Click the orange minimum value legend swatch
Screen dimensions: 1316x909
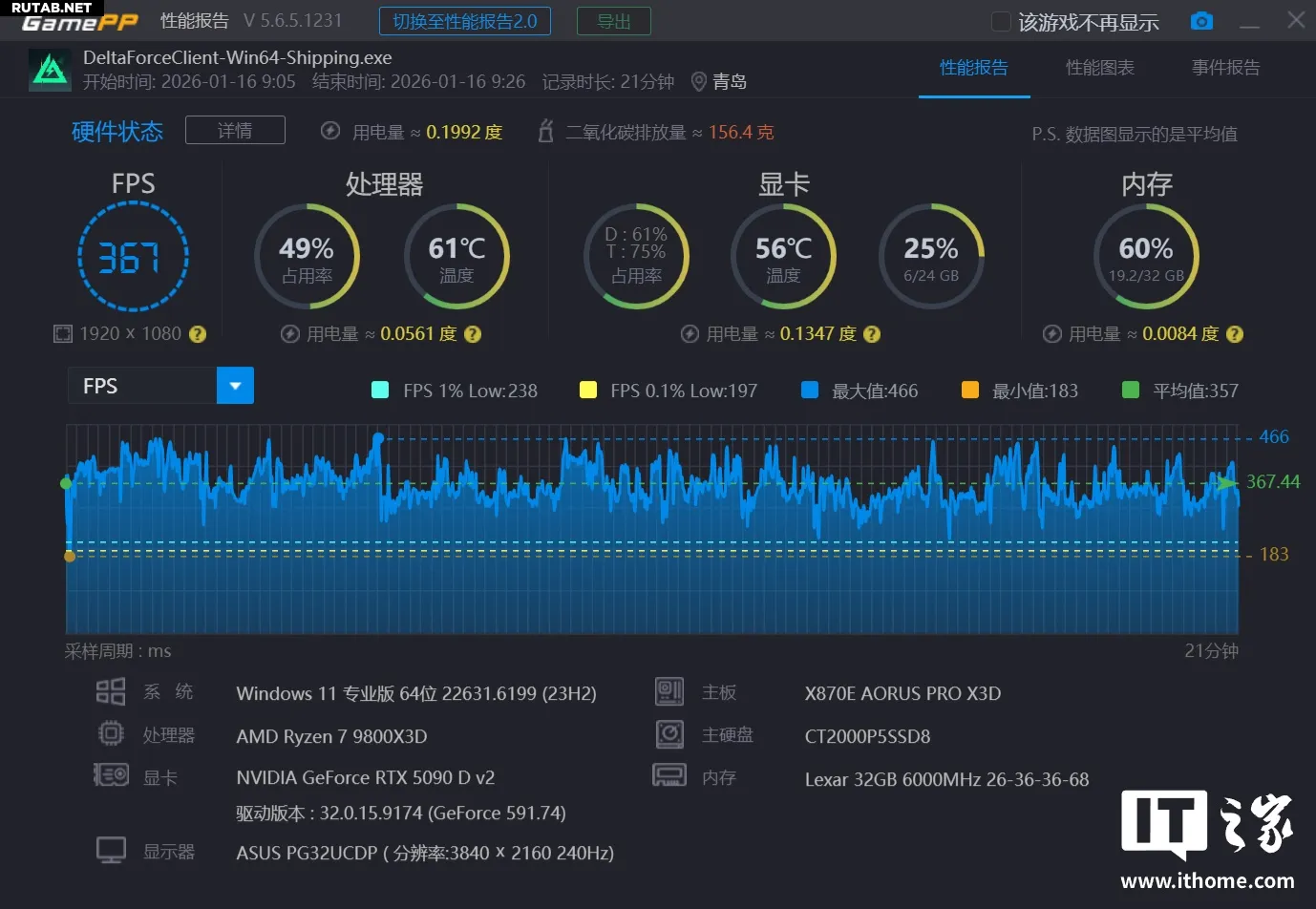tap(970, 390)
